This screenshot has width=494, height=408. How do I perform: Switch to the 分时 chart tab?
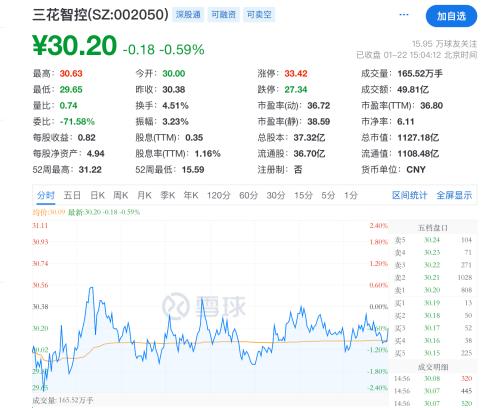(x=46, y=195)
